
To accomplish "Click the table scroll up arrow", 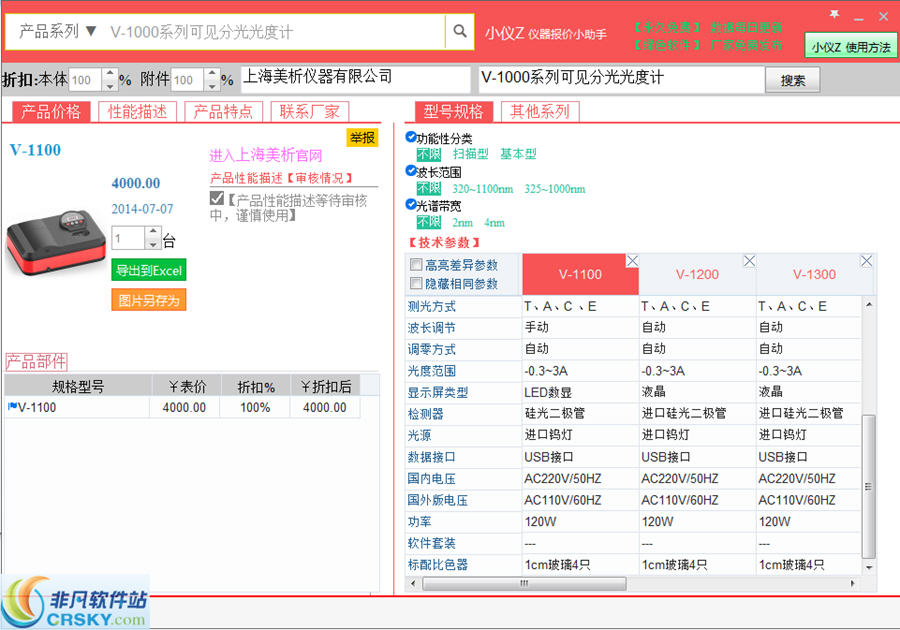I will [868, 305].
